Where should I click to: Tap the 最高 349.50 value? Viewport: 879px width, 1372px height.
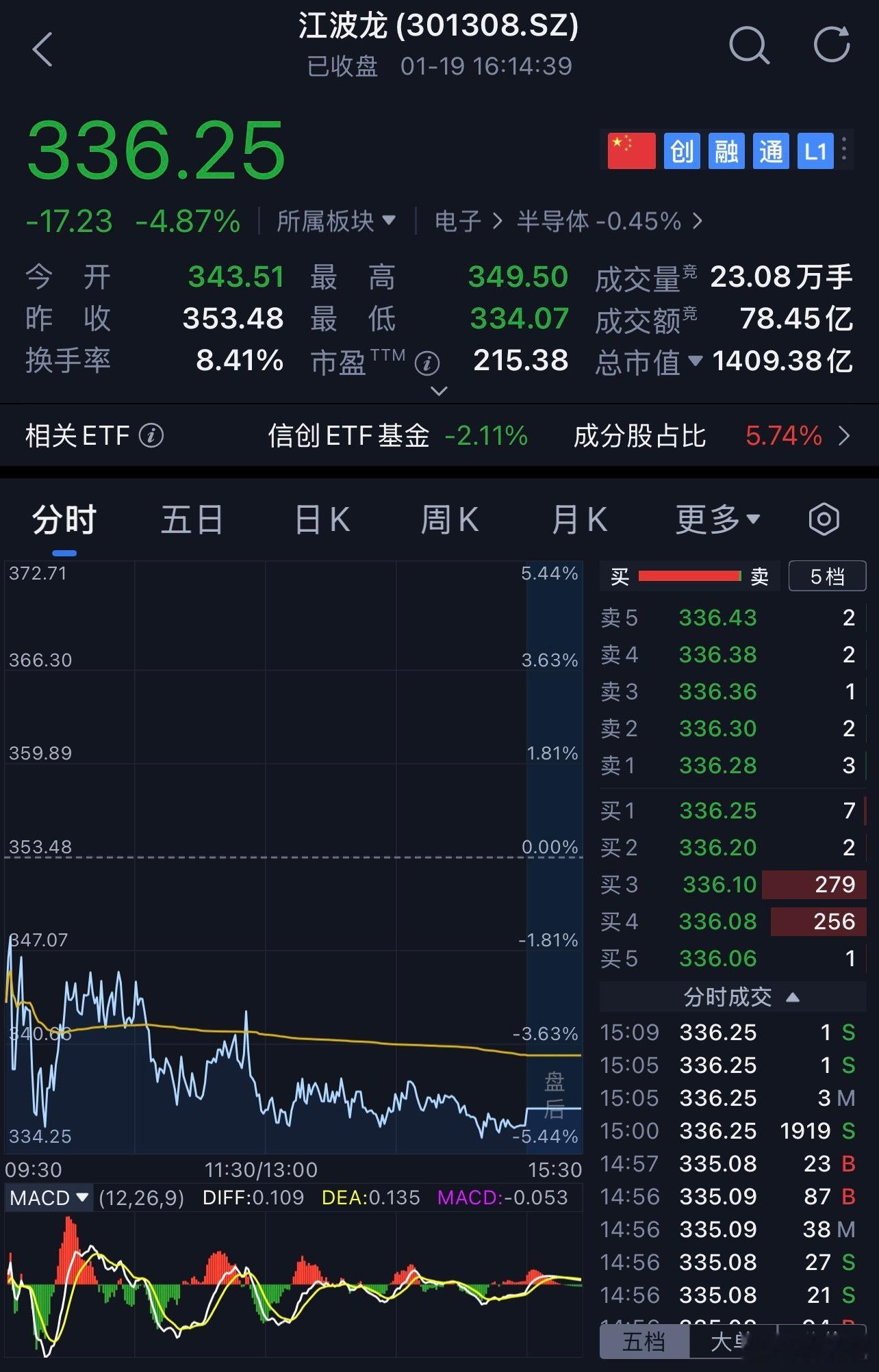[518, 277]
